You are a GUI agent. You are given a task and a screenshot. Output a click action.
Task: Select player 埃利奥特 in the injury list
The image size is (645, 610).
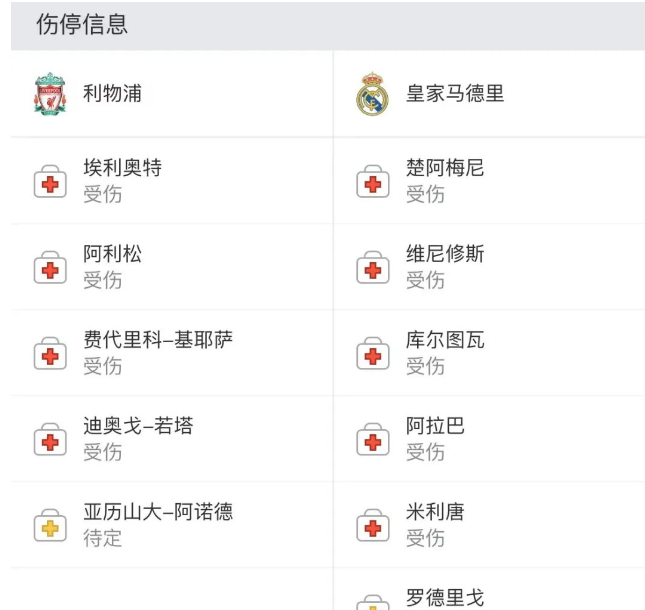point(122,168)
